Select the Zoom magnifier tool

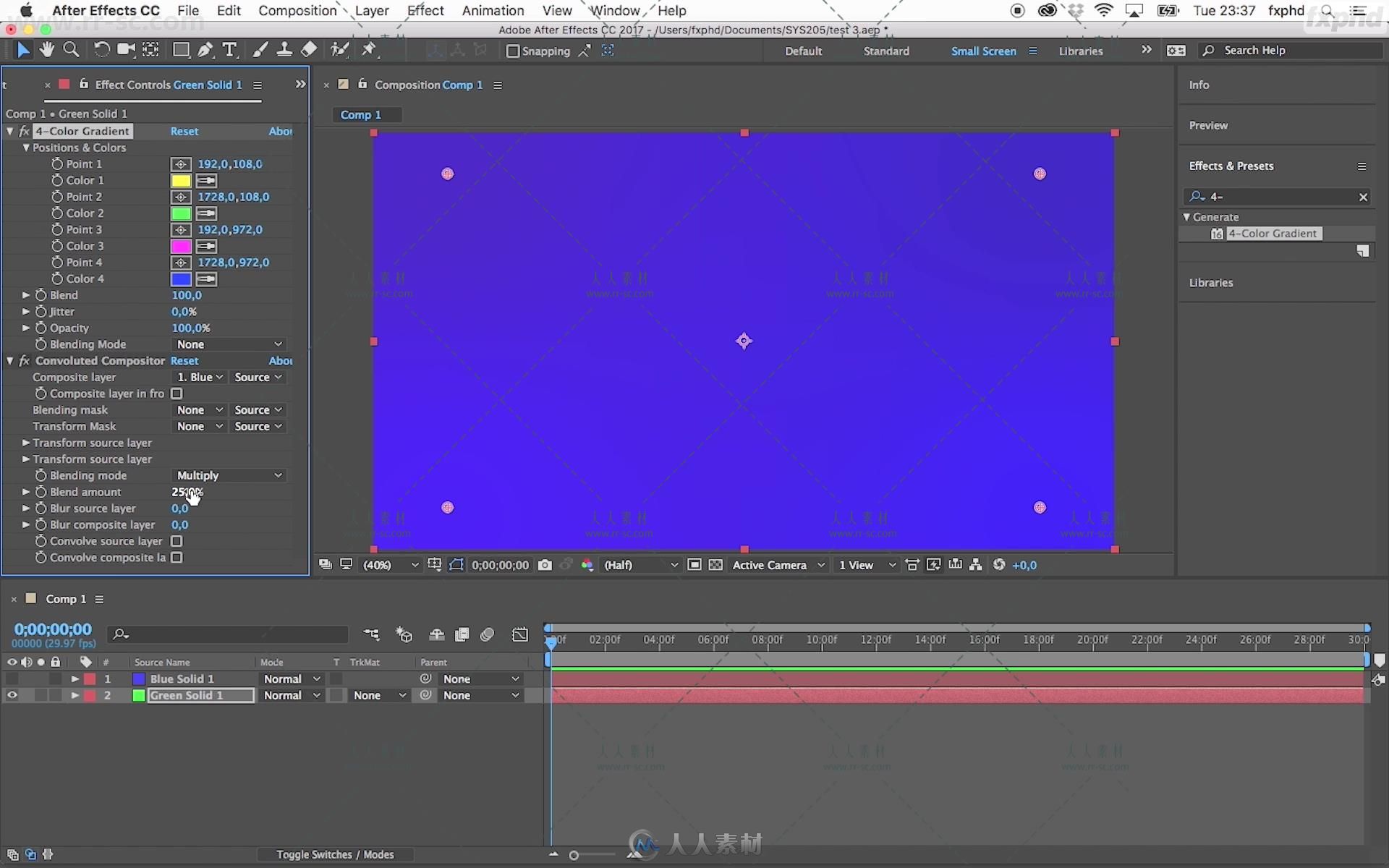[x=71, y=50]
